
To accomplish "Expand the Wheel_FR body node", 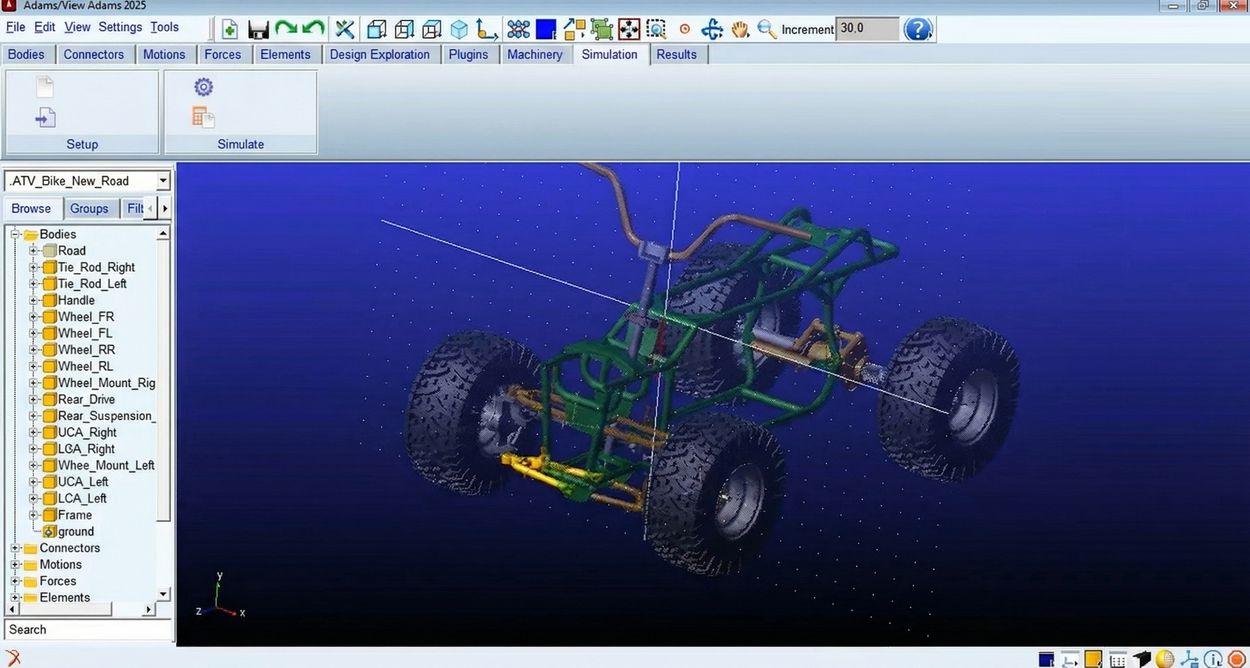I will (34, 317).
